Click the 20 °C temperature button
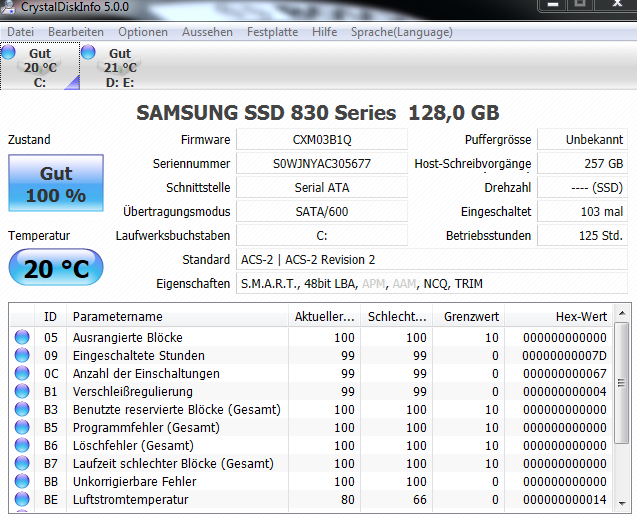Image resolution: width=637 pixels, height=519 pixels. 56,268
